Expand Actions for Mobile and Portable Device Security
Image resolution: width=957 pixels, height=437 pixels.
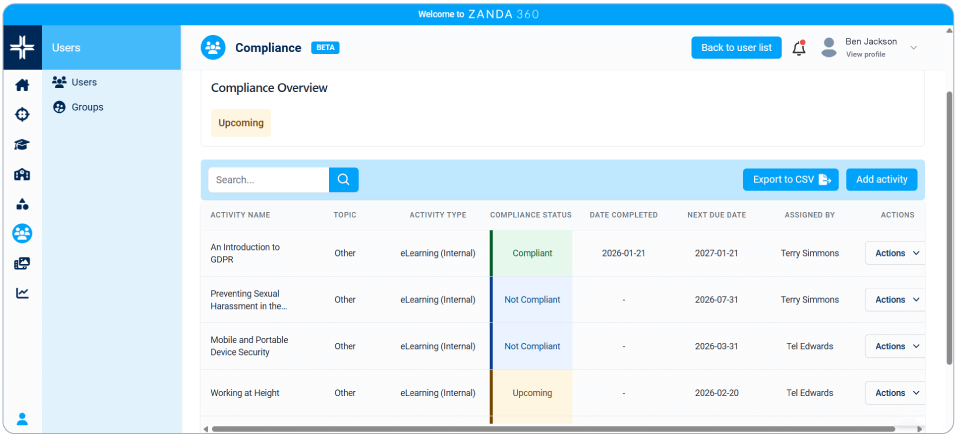pyautogui.click(x=894, y=346)
